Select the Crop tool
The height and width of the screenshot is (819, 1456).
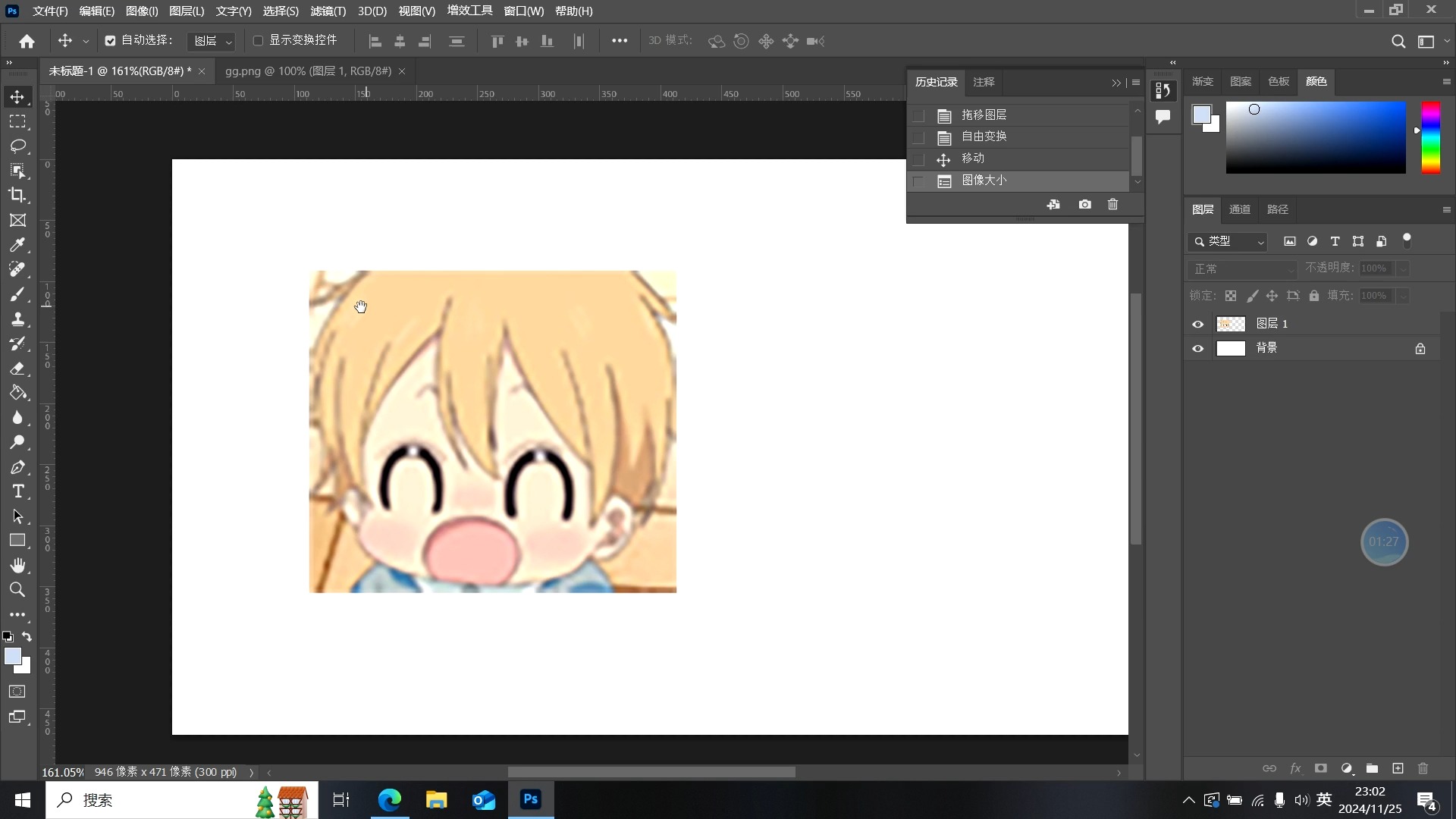point(17,195)
